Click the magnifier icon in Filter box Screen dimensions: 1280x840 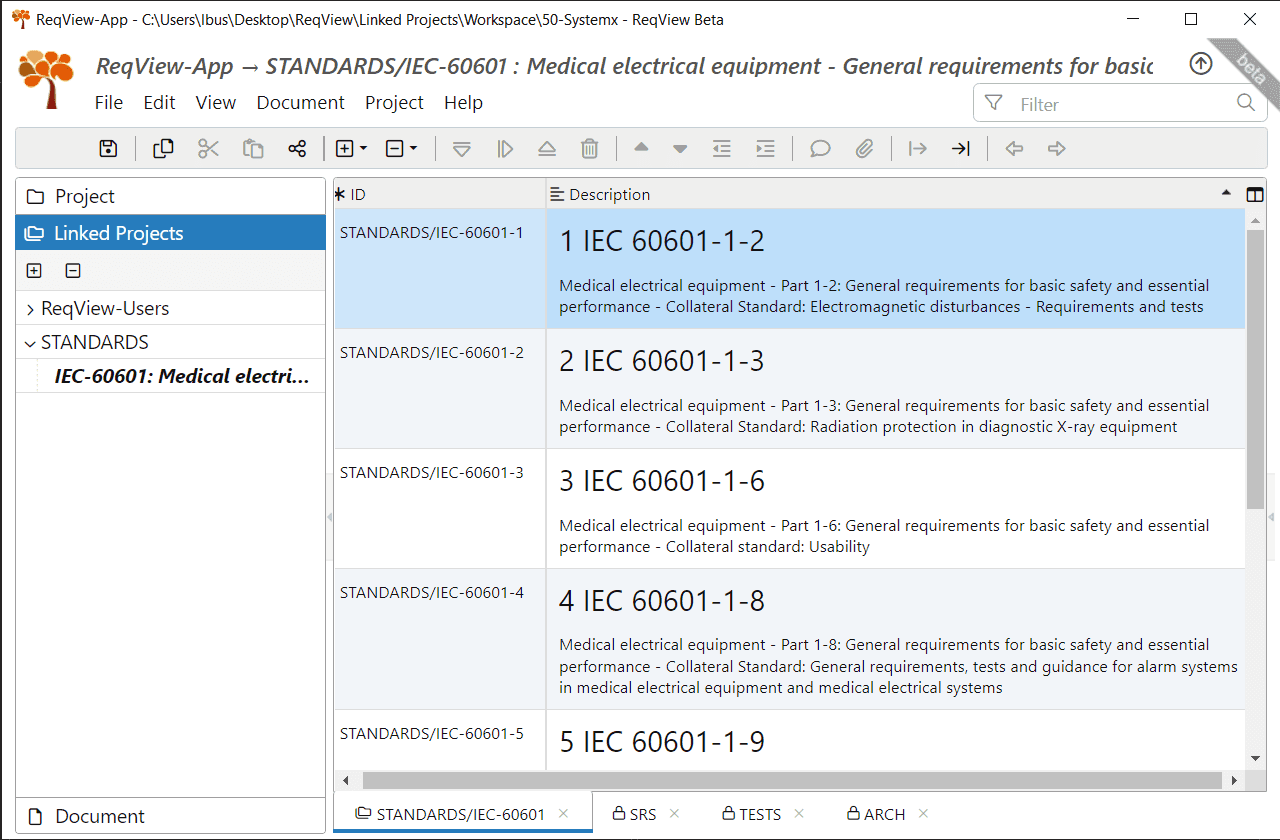click(1245, 102)
